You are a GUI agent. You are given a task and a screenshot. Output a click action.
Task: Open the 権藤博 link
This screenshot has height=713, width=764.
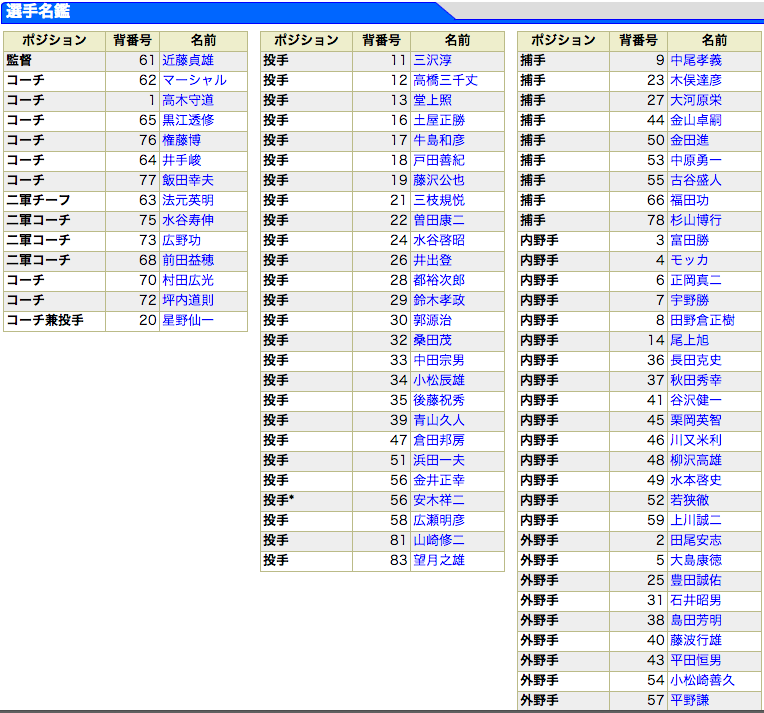pos(182,140)
